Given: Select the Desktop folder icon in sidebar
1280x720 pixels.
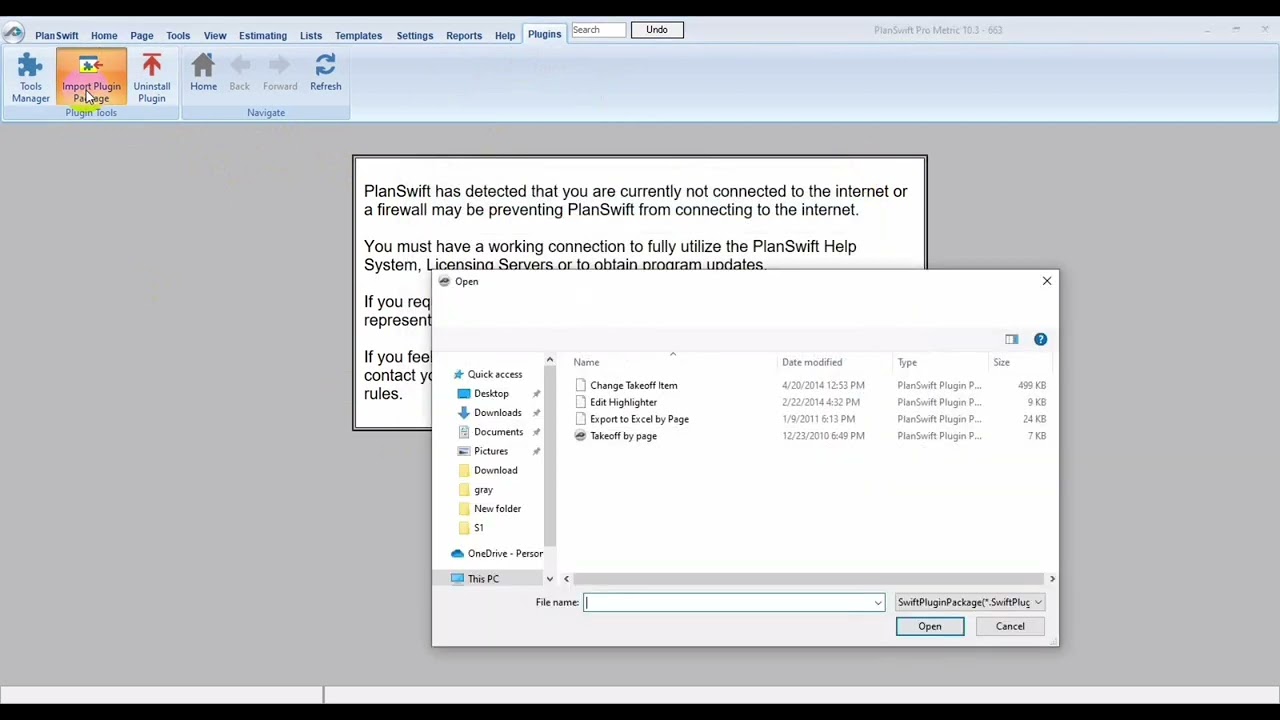Looking at the screenshot, I should (464, 393).
